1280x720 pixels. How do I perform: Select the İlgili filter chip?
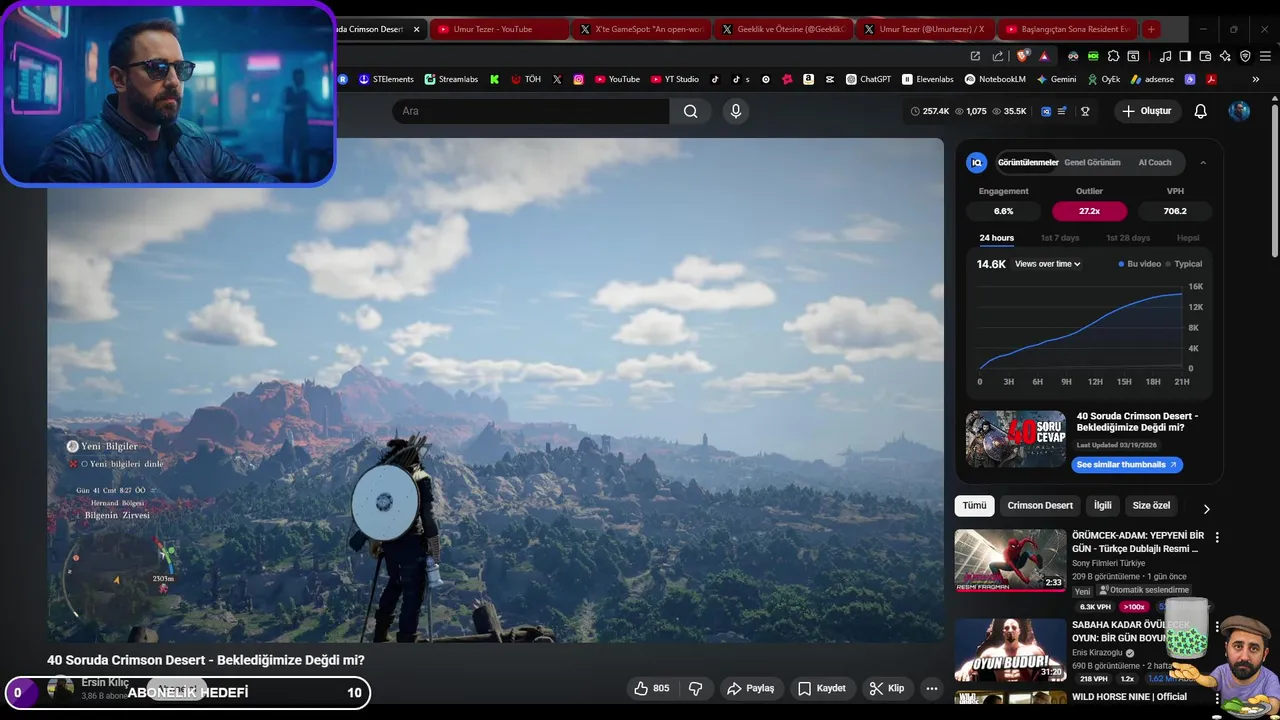point(1102,505)
